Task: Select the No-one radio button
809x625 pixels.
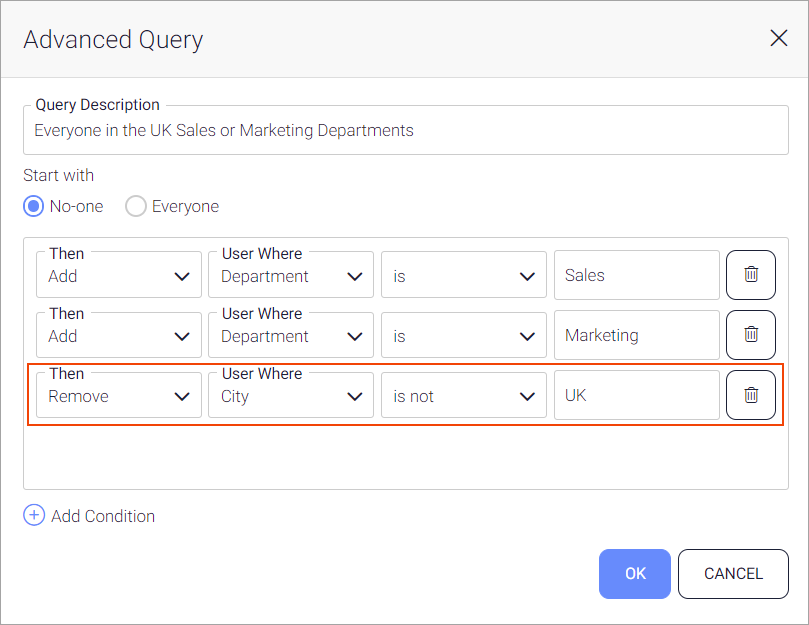Action: point(34,206)
